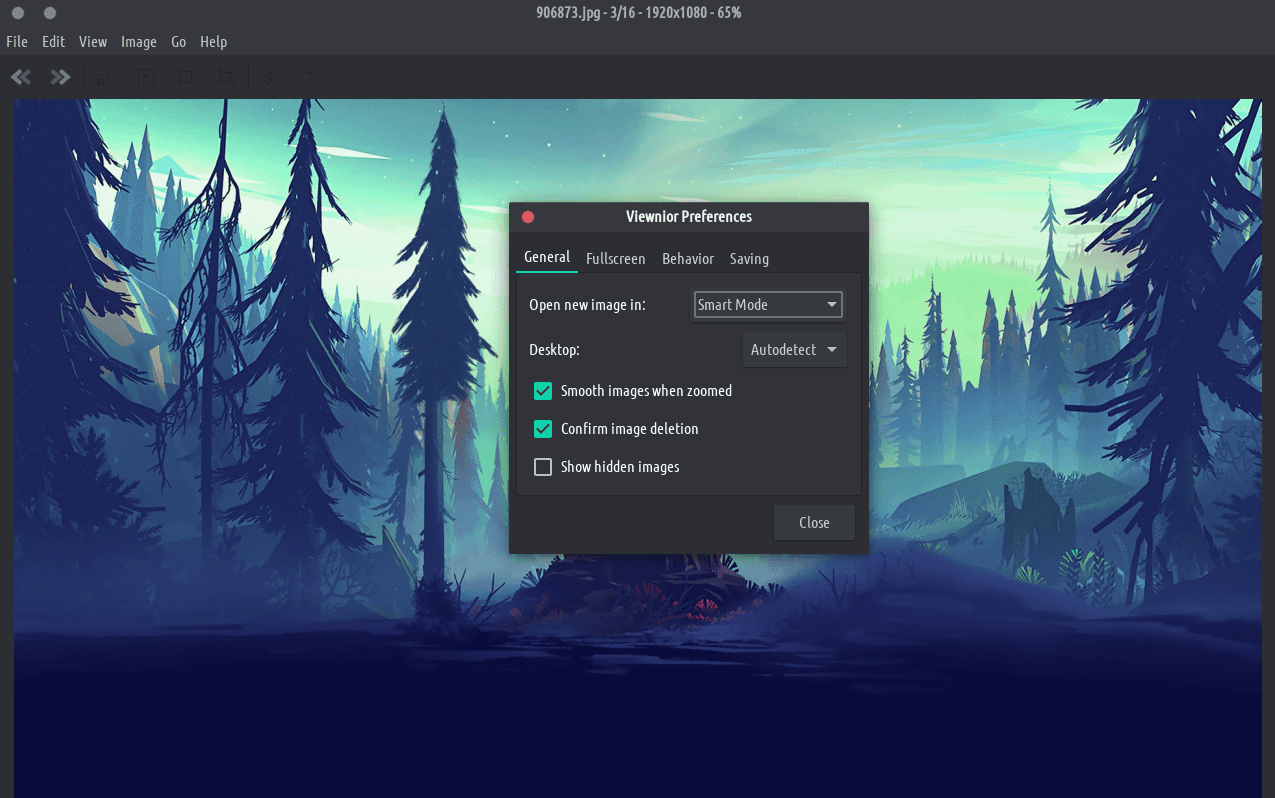
Task: Rotate the image right (clockwise)
Action: (x=311, y=77)
